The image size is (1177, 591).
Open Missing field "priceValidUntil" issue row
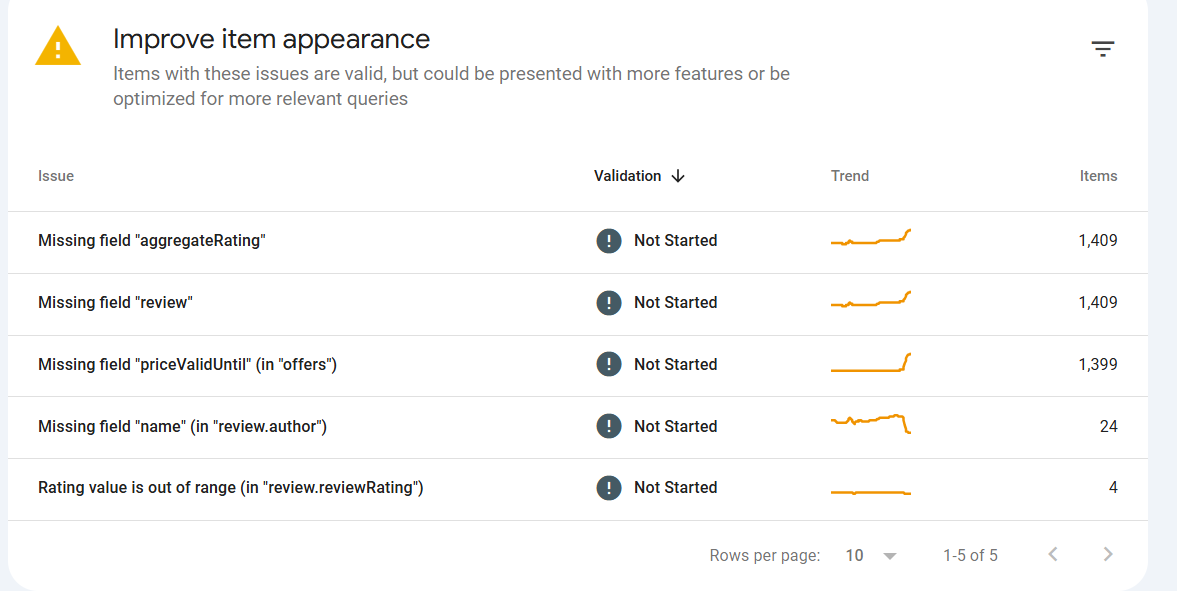[578, 364]
